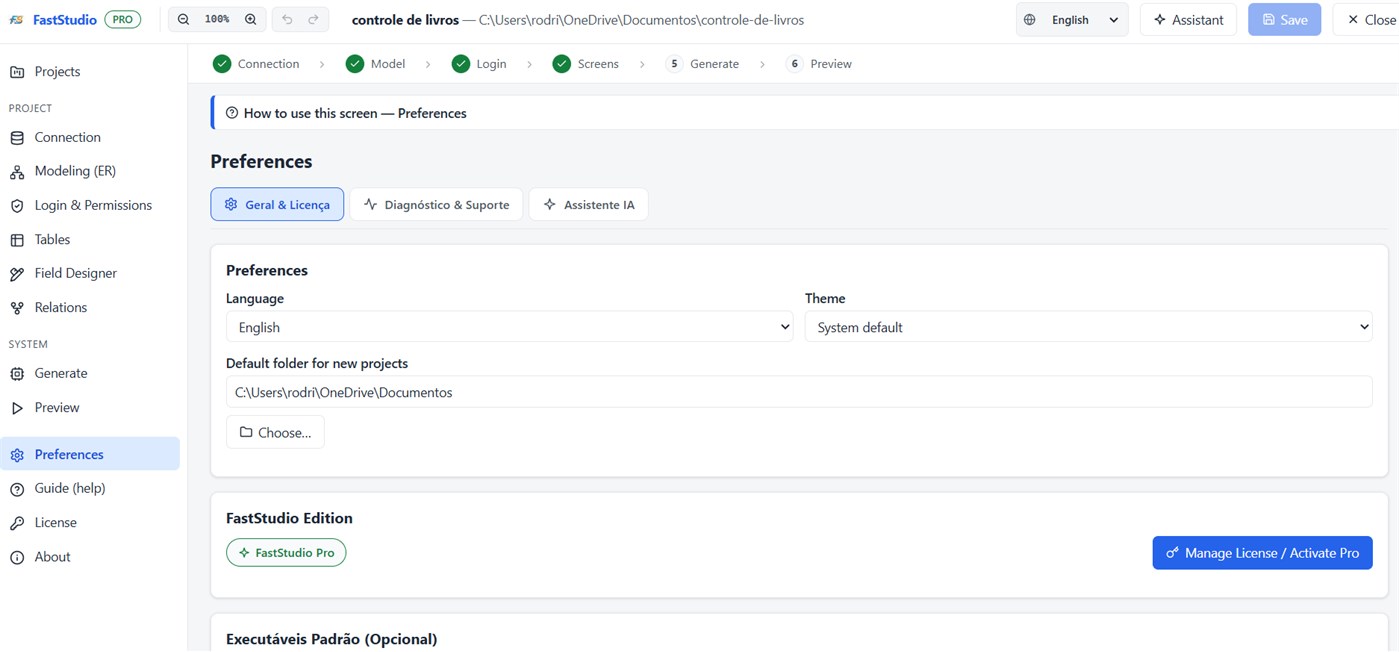Screen dimensions: 1399x652
Task: Open the Assistente IA tab
Action: pyautogui.click(x=589, y=204)
